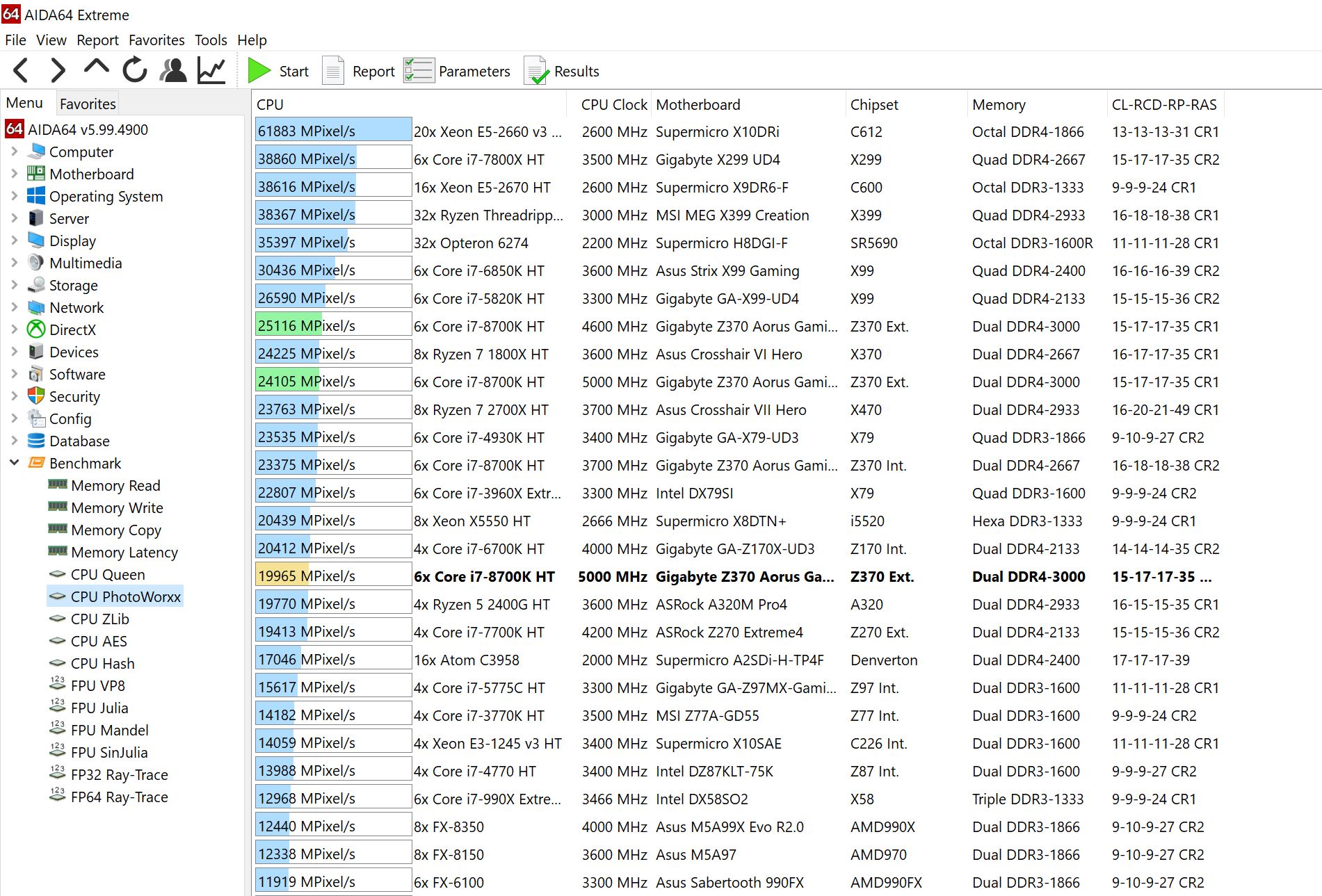
Task: Open the View menu
Action: click(x=51, y=40)
